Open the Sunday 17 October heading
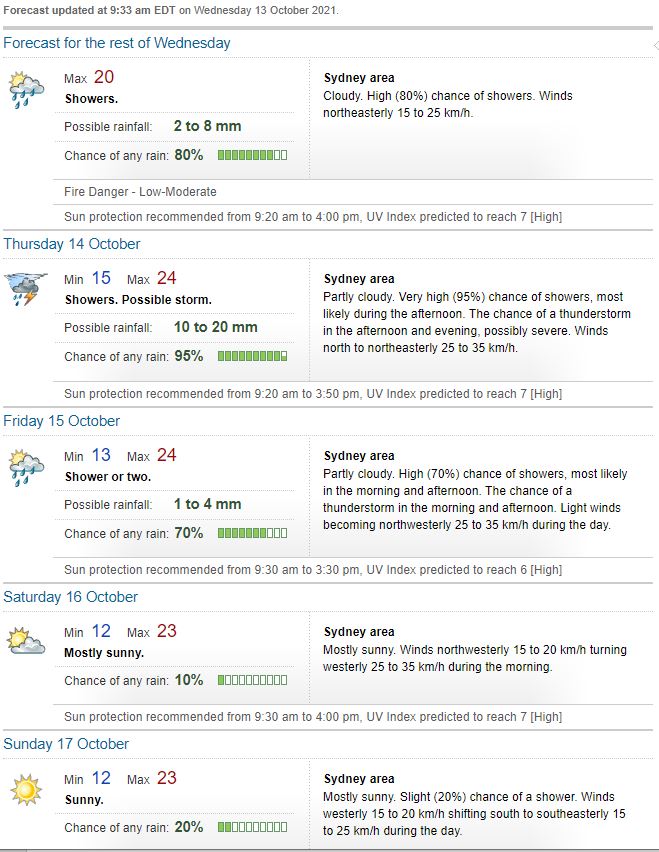 click(x=66, y=744)
